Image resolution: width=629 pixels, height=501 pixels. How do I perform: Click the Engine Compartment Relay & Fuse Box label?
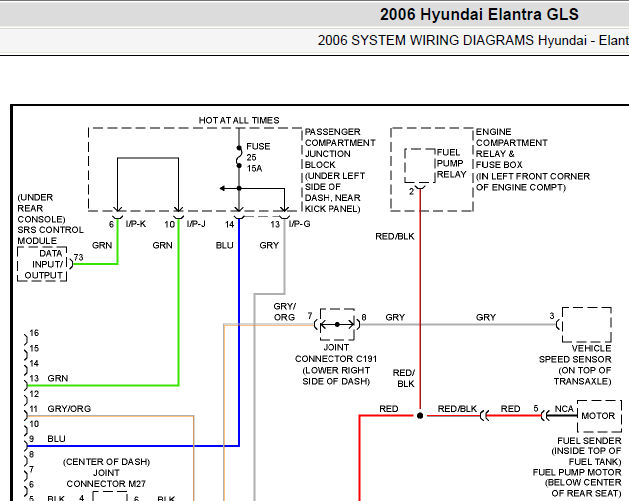pyautogui.click(x=533, y=159)
